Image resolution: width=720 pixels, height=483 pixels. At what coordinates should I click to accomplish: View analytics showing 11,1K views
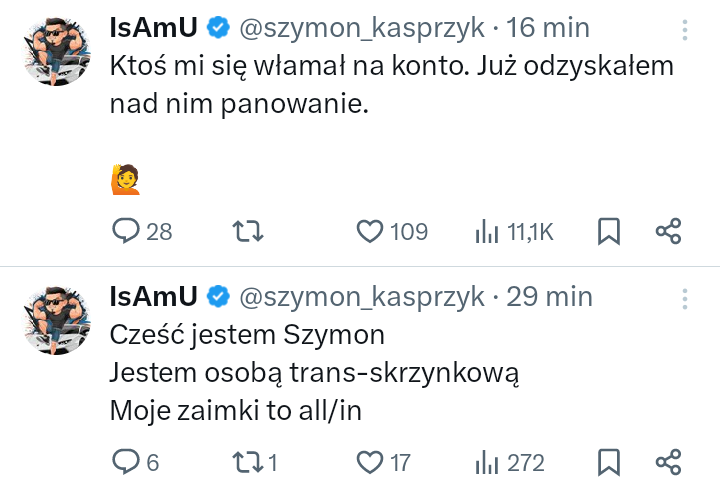point(487,232)
